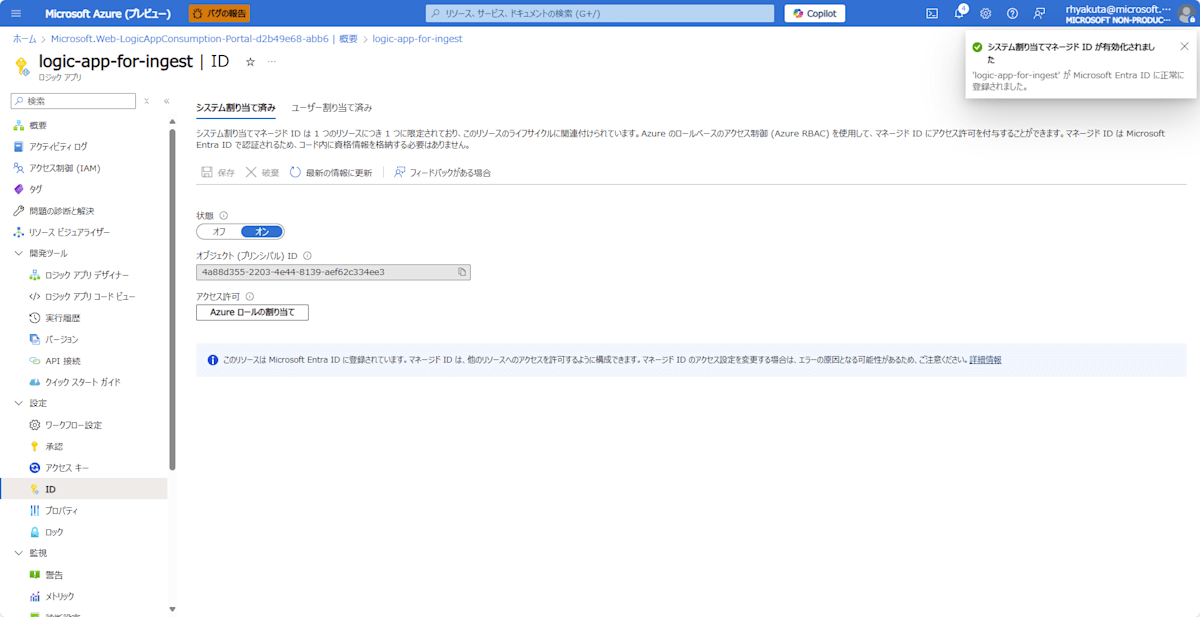Focus the sidebar 検索 box
The image size is (1200, 617).
[x=73, y=101]
